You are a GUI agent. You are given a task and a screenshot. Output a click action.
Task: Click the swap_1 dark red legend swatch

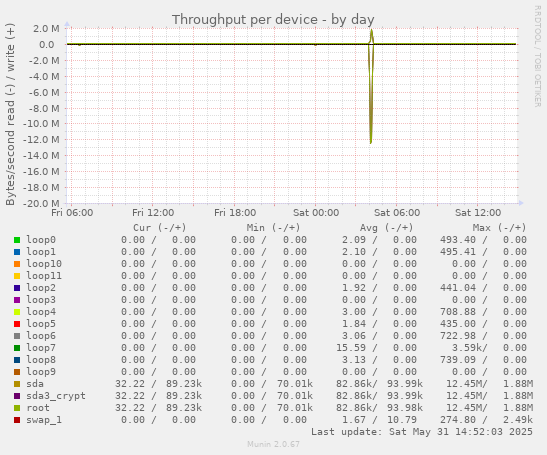(17, 420)
